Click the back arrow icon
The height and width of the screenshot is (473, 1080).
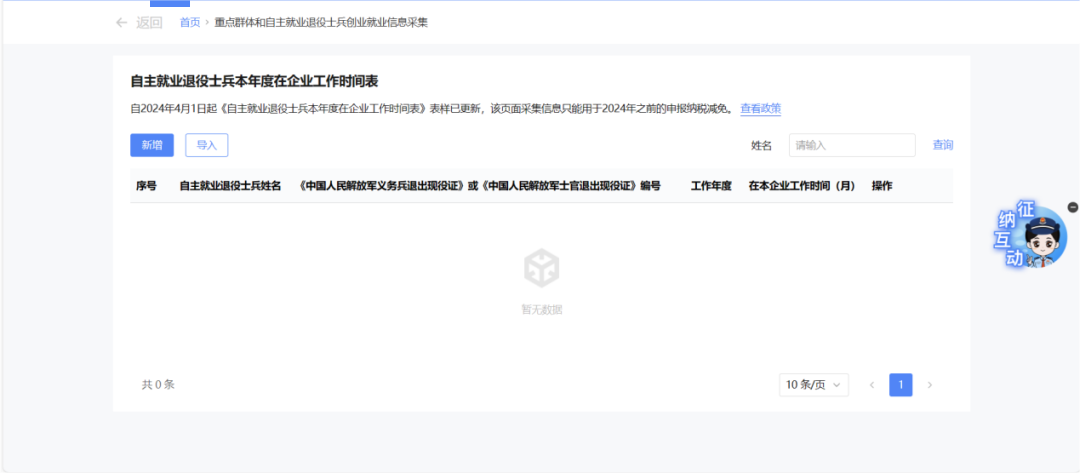pyautogui.click(x=121, y=22)
